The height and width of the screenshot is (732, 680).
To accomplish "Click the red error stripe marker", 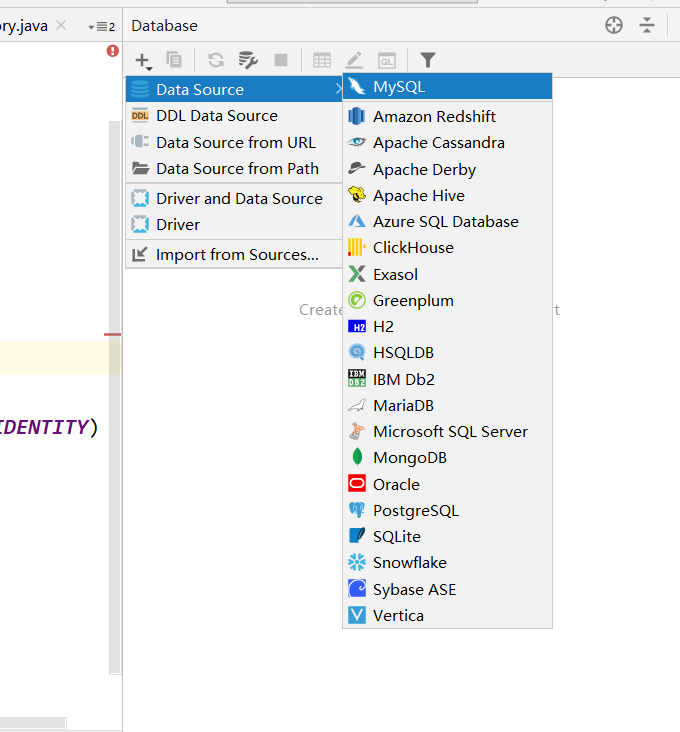I will pos(112,334).
